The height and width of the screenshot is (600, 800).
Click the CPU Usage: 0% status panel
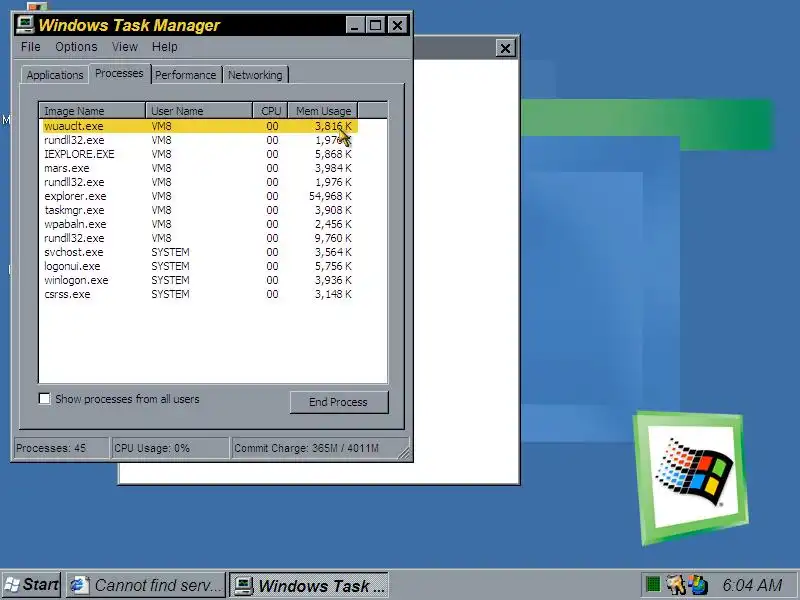(x=170, y=448)
